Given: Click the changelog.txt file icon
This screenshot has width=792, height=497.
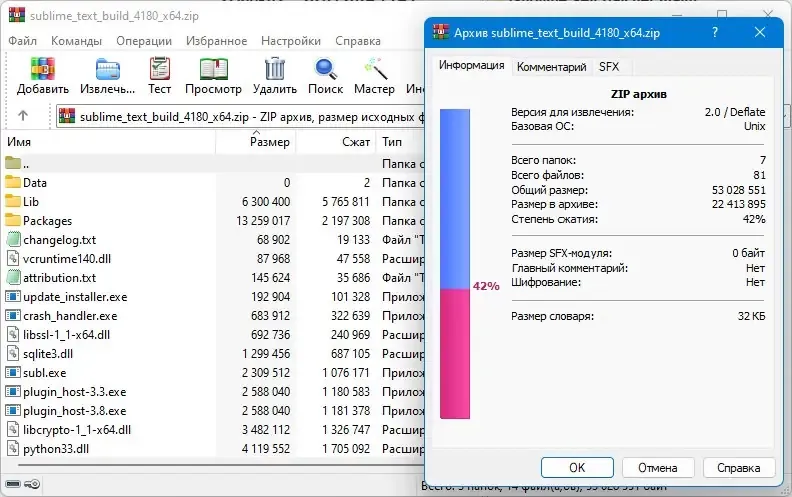Looking at the screenshot, I should [14, 239].
